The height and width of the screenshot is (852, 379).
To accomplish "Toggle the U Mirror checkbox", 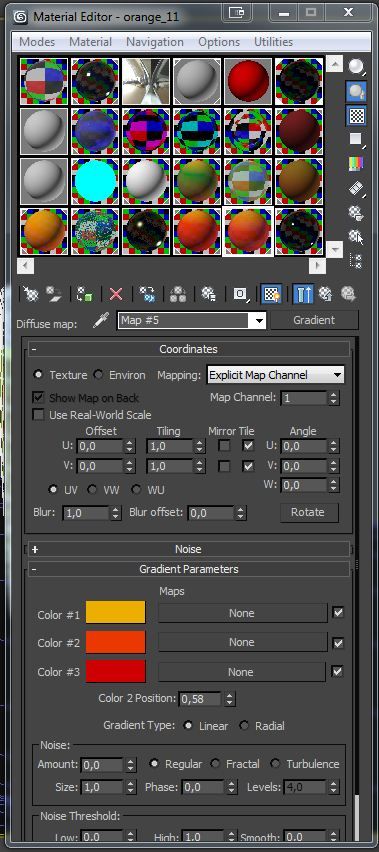I will point(224,446).
